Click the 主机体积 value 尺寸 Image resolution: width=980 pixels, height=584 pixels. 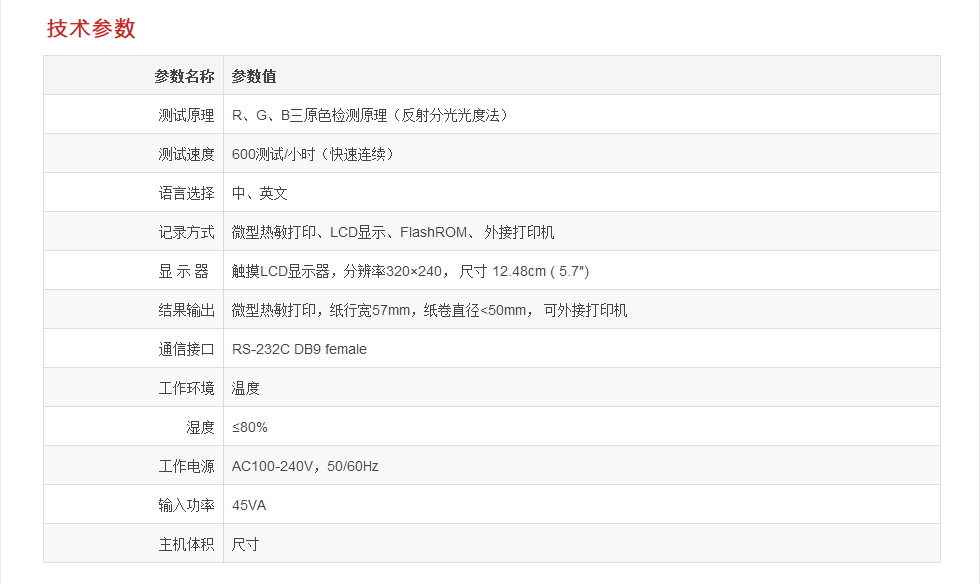(x=246, y=544)
